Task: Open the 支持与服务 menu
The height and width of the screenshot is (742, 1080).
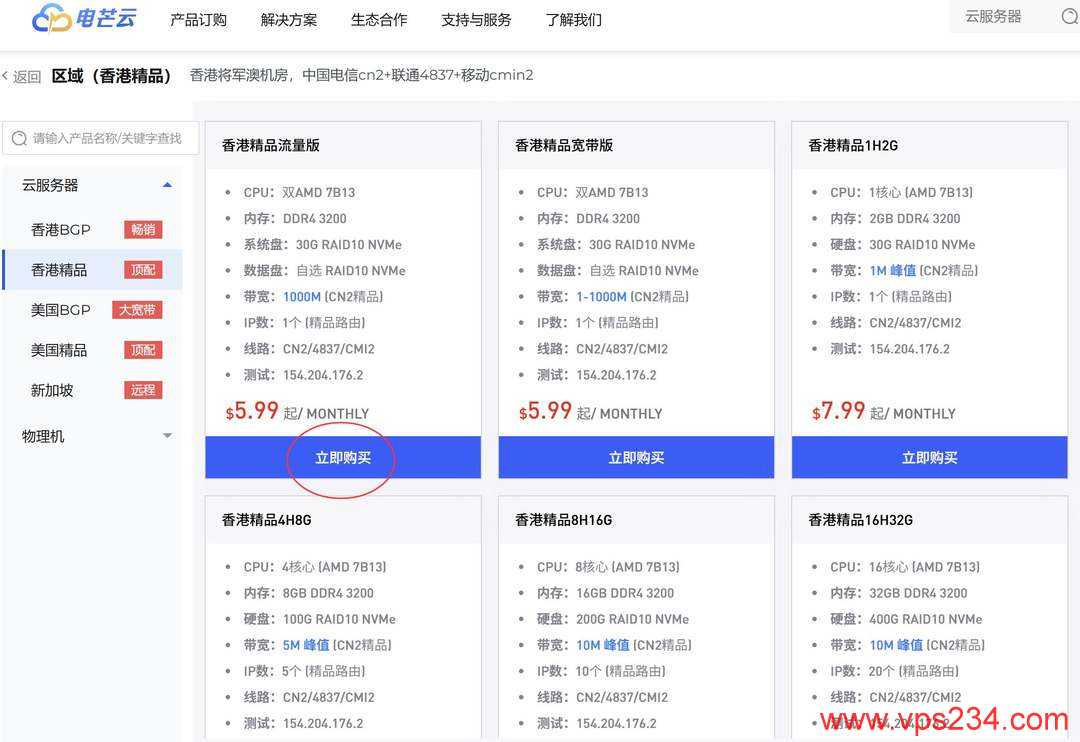Action: 476,20
